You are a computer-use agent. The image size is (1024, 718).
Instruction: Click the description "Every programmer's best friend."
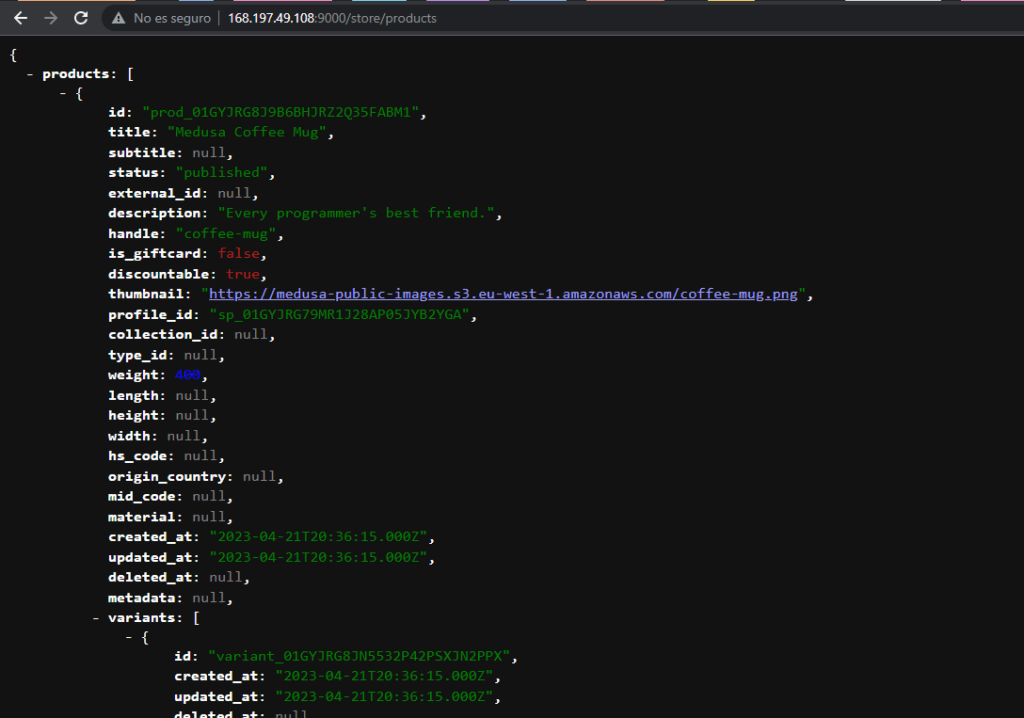(x=359, y=213)
